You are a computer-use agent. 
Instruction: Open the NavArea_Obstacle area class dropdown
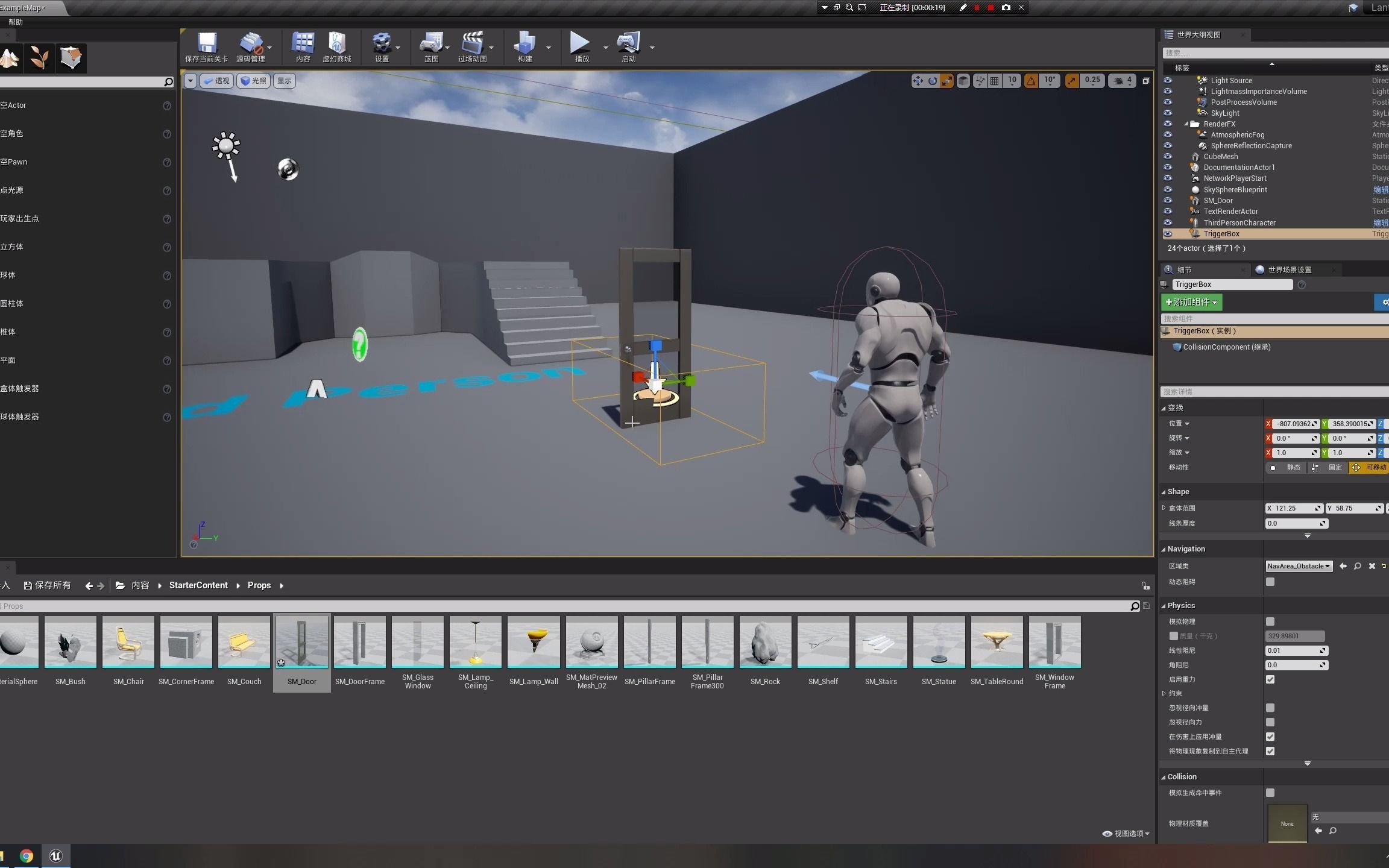coord(1298,565)
